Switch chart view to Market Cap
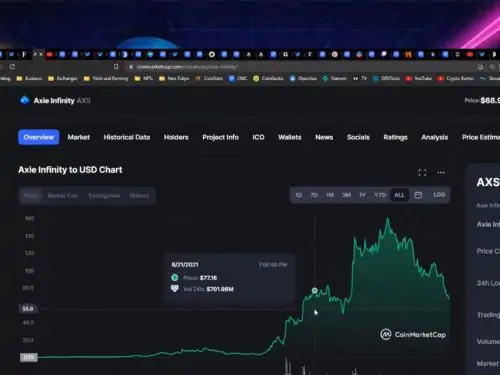500x375 pixels. 63,196
